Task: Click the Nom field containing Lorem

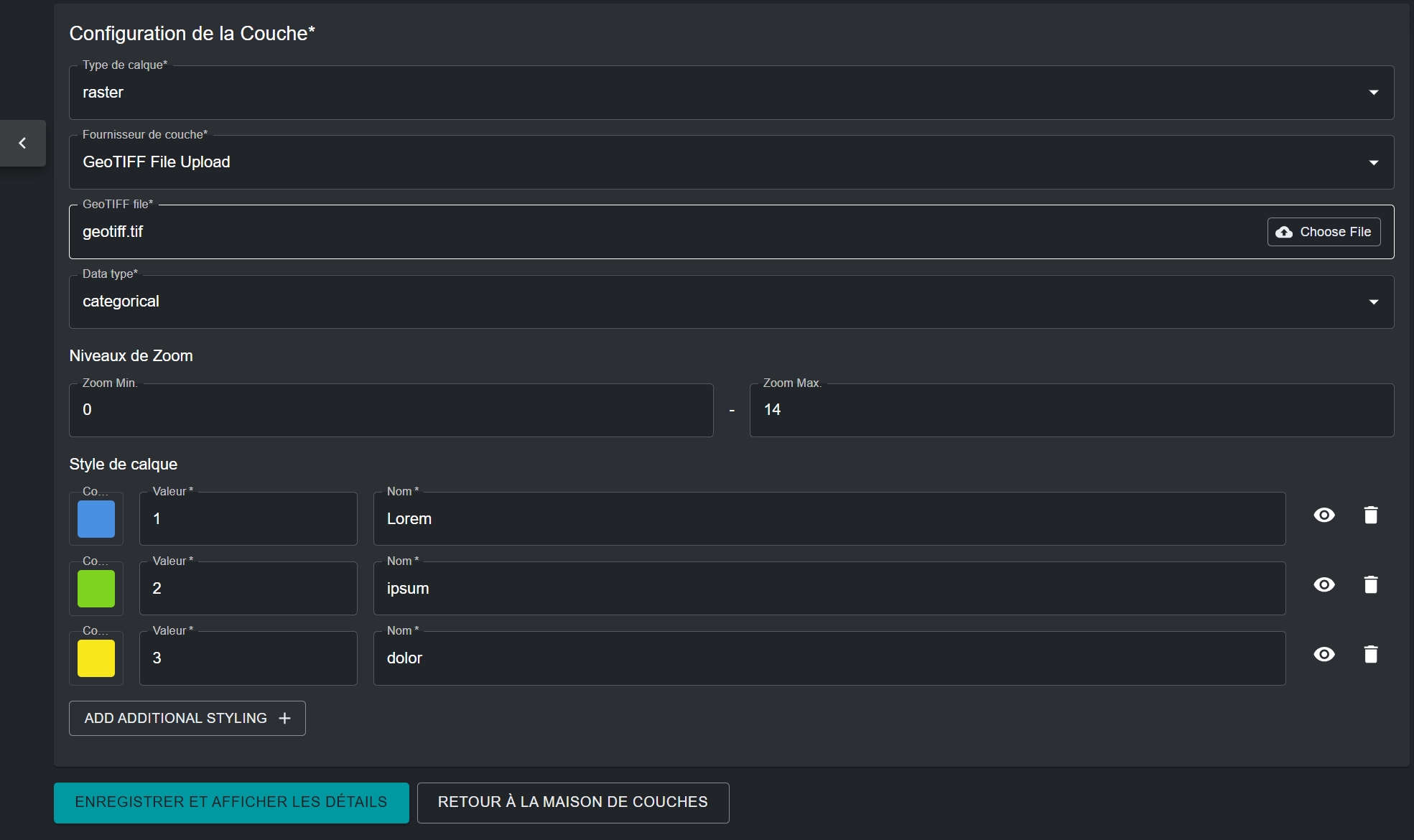Action: [x=829, y=519]
